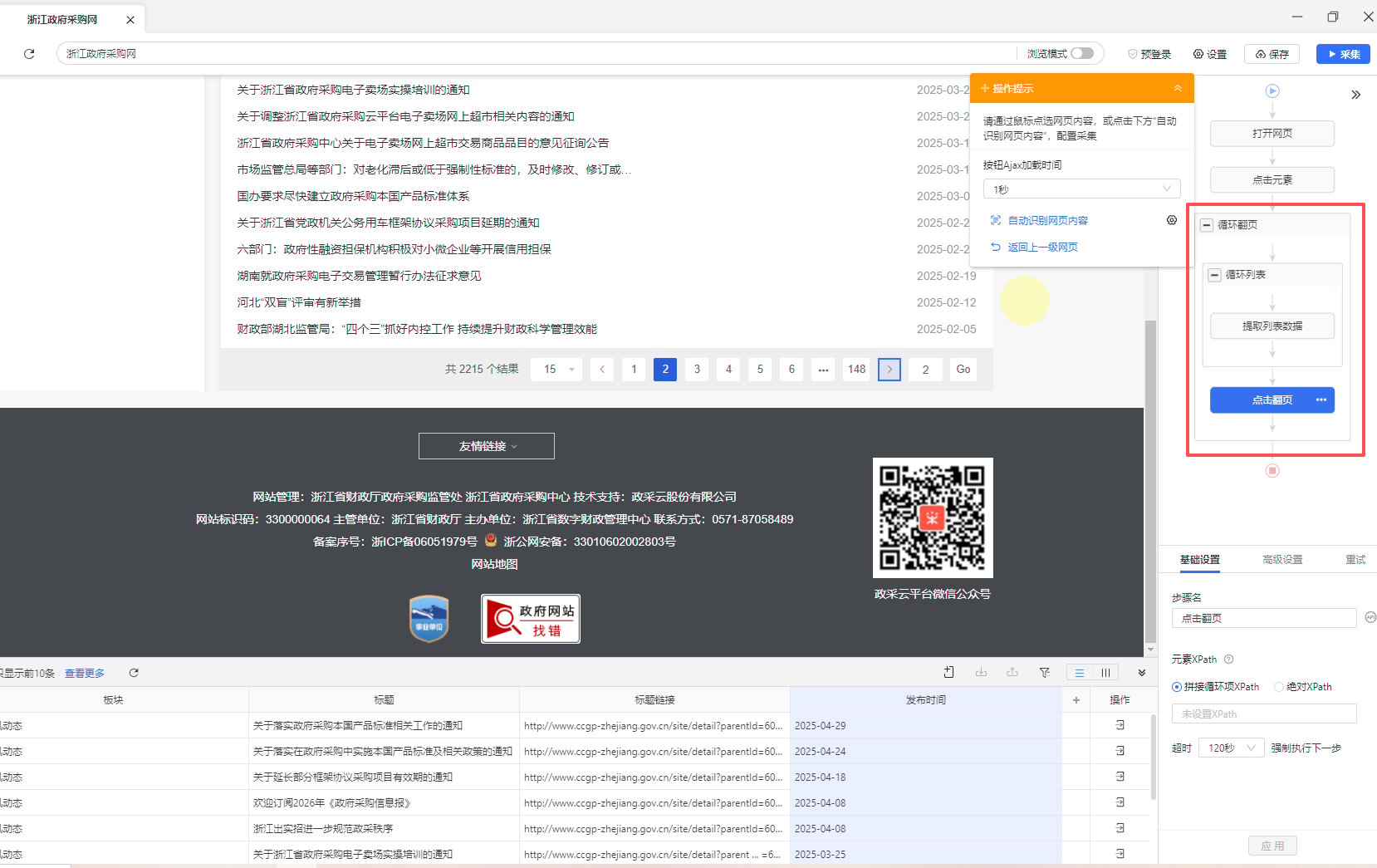Click the filter funnel icon in data toolbar
Viewport: 1377px width, 868px height.
point(1045,673)
